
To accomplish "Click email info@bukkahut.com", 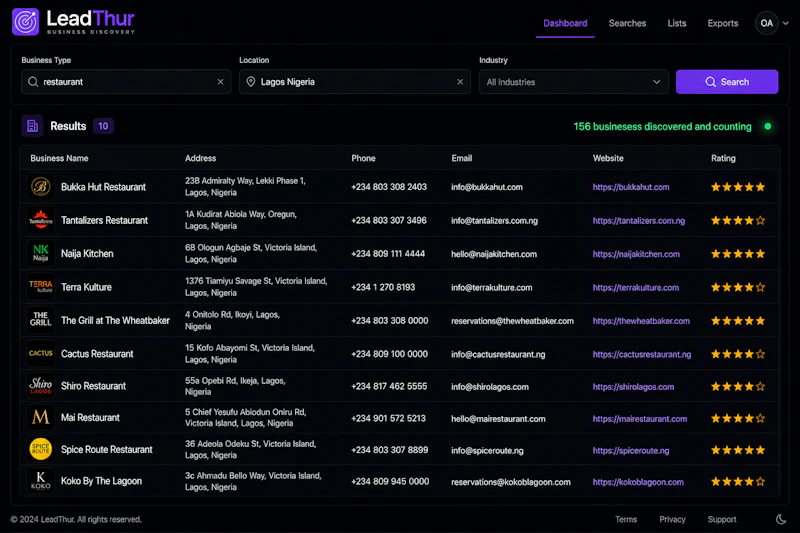I will coord(487,187).
